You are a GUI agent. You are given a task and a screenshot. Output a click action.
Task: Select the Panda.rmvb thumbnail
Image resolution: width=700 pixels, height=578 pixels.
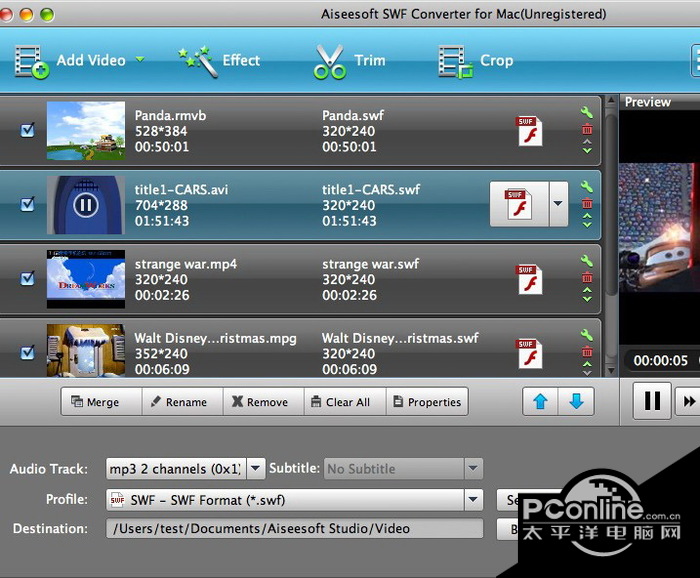point(86,131)
